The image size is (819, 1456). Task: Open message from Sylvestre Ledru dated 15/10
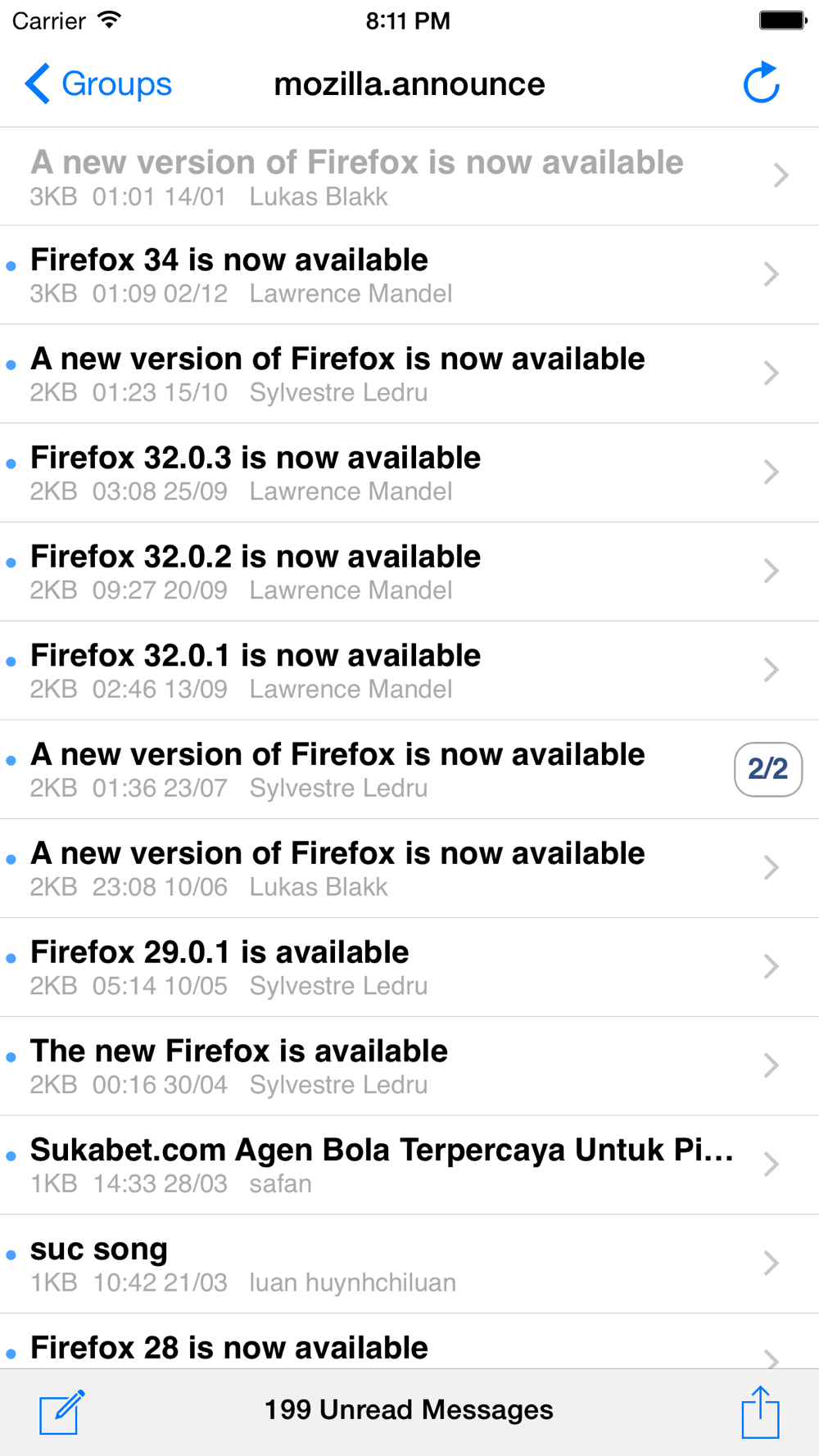click(409, 374)
